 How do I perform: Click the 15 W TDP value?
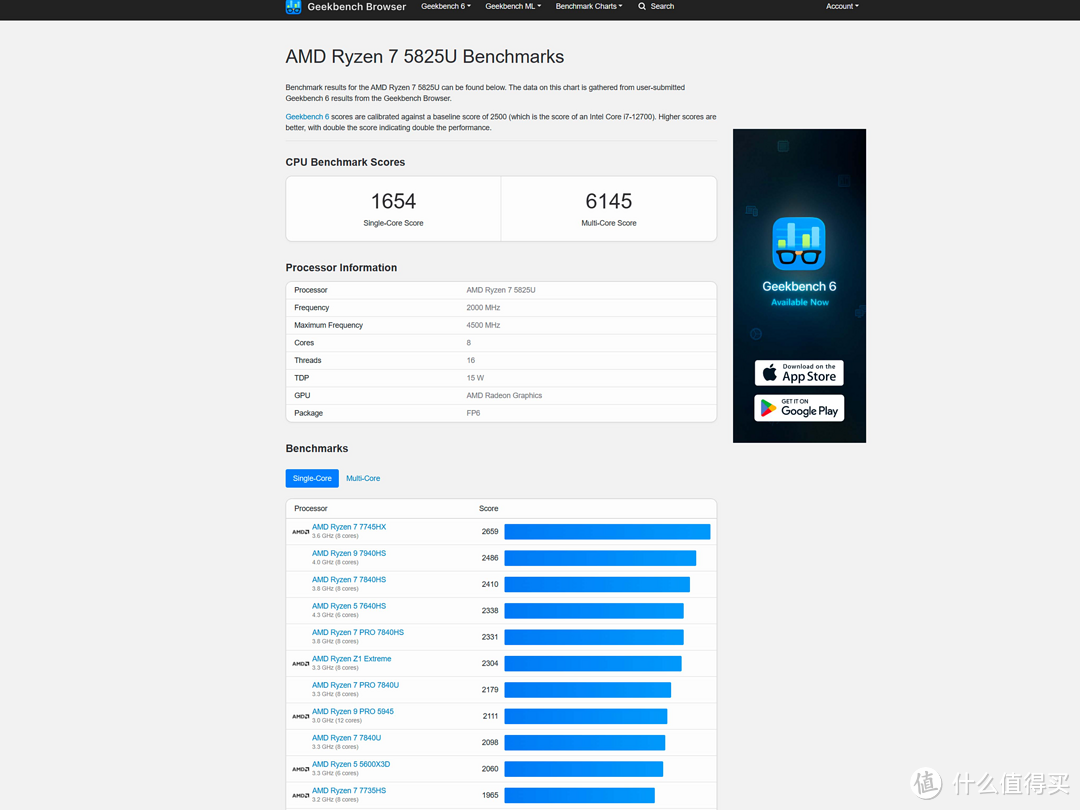475,378
